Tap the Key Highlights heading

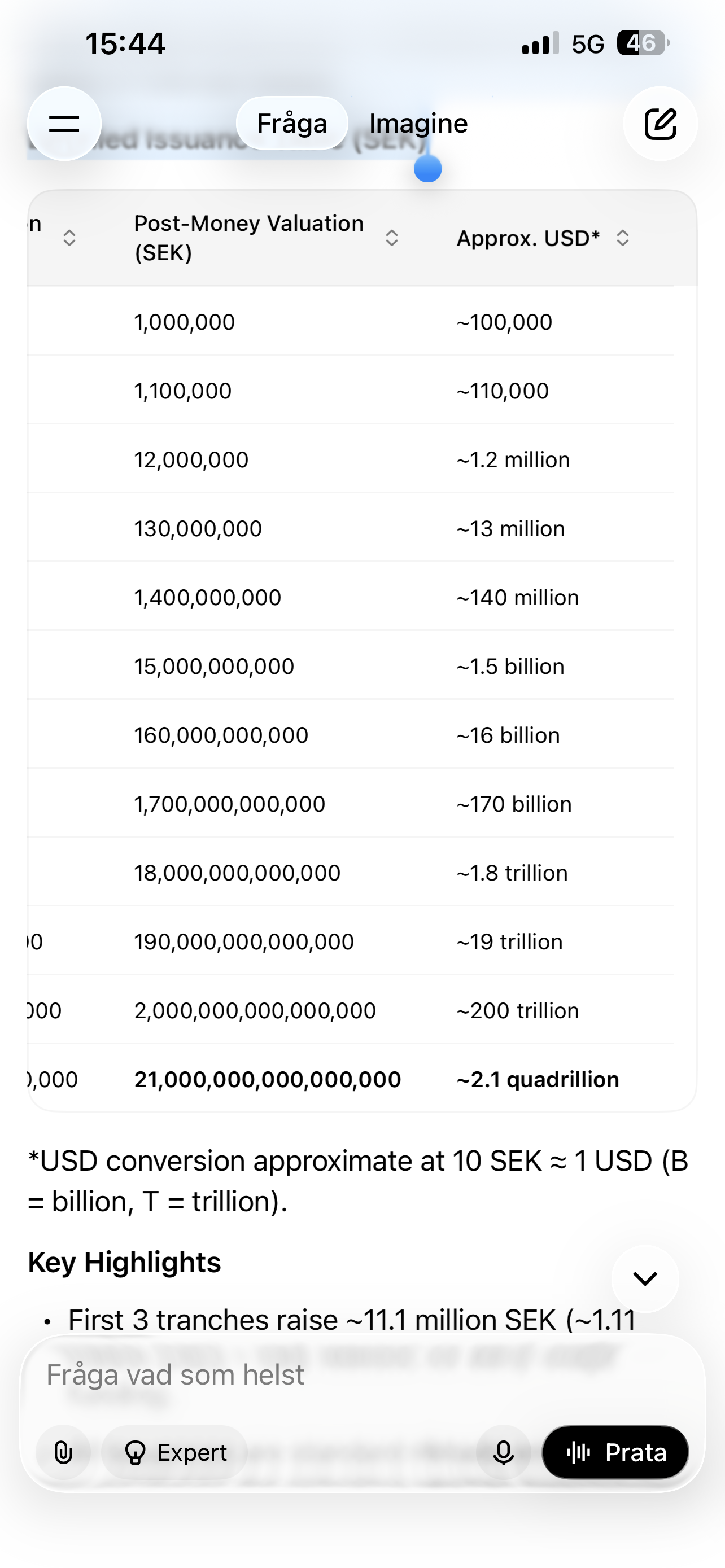click(x=124, y=1263)
